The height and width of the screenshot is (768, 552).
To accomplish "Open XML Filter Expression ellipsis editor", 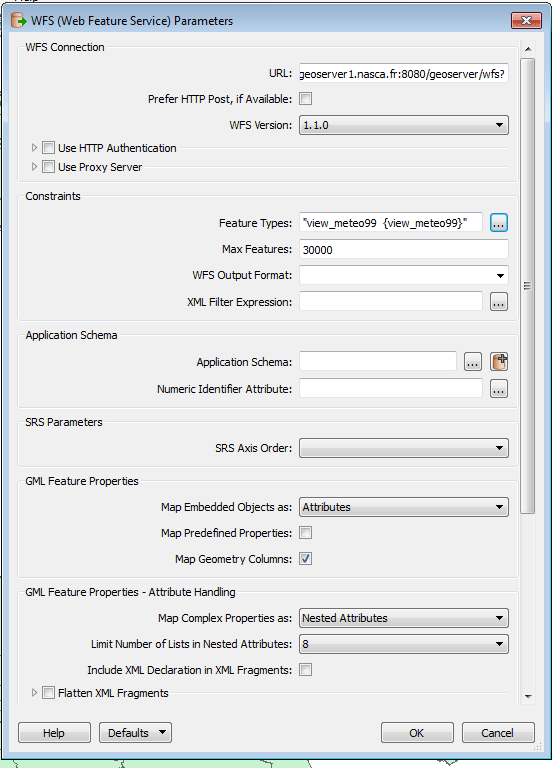I will [499, 302].
